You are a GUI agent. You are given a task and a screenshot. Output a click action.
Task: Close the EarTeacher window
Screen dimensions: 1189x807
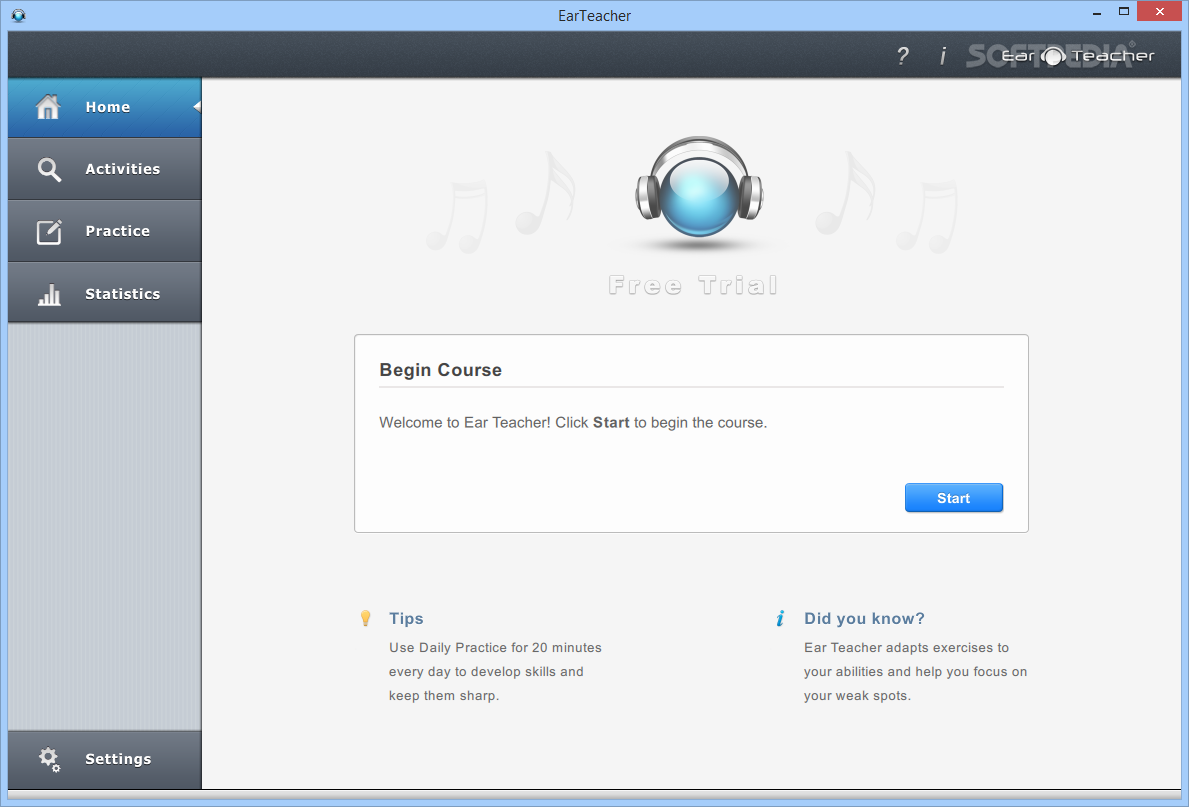pyautogui.click(x=1159, y=11)
